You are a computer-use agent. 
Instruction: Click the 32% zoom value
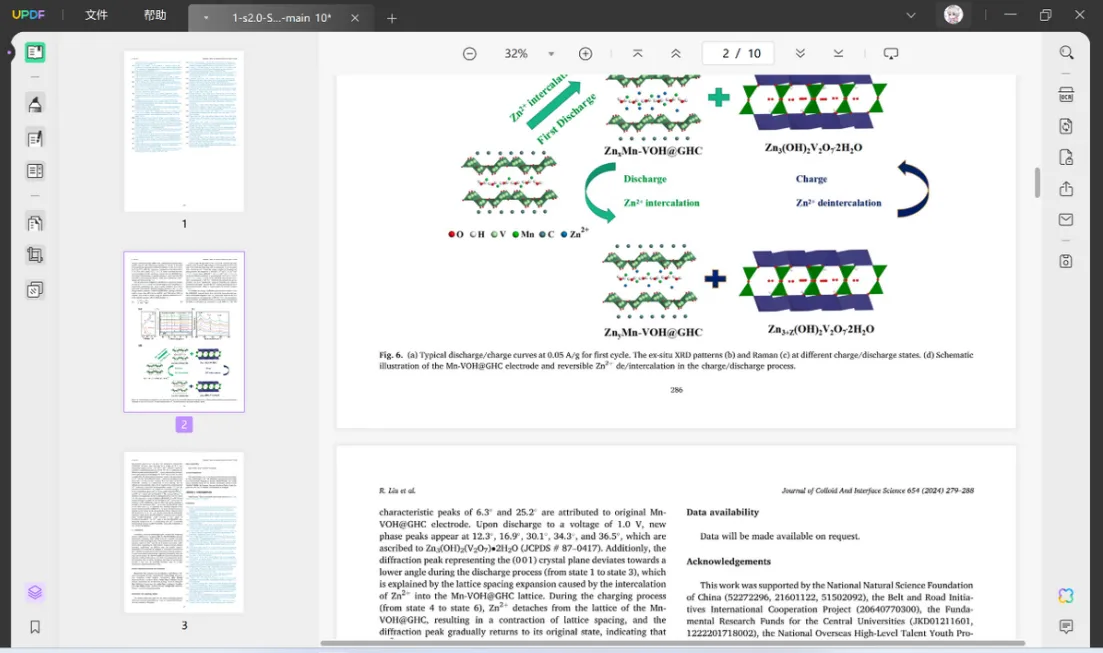(x=516, y=53)
